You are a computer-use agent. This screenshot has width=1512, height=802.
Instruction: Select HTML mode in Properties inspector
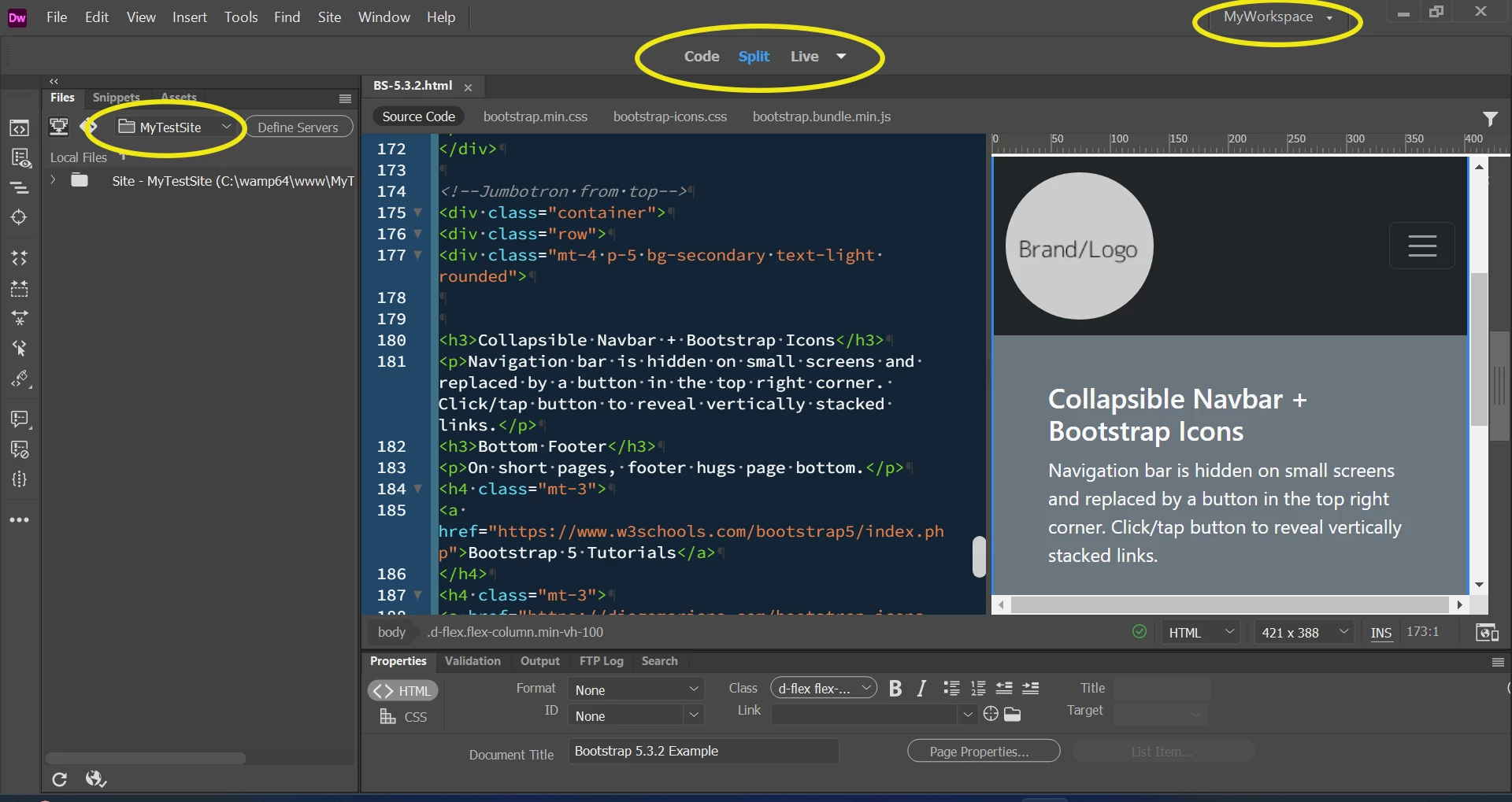click(x=402, y=690)
